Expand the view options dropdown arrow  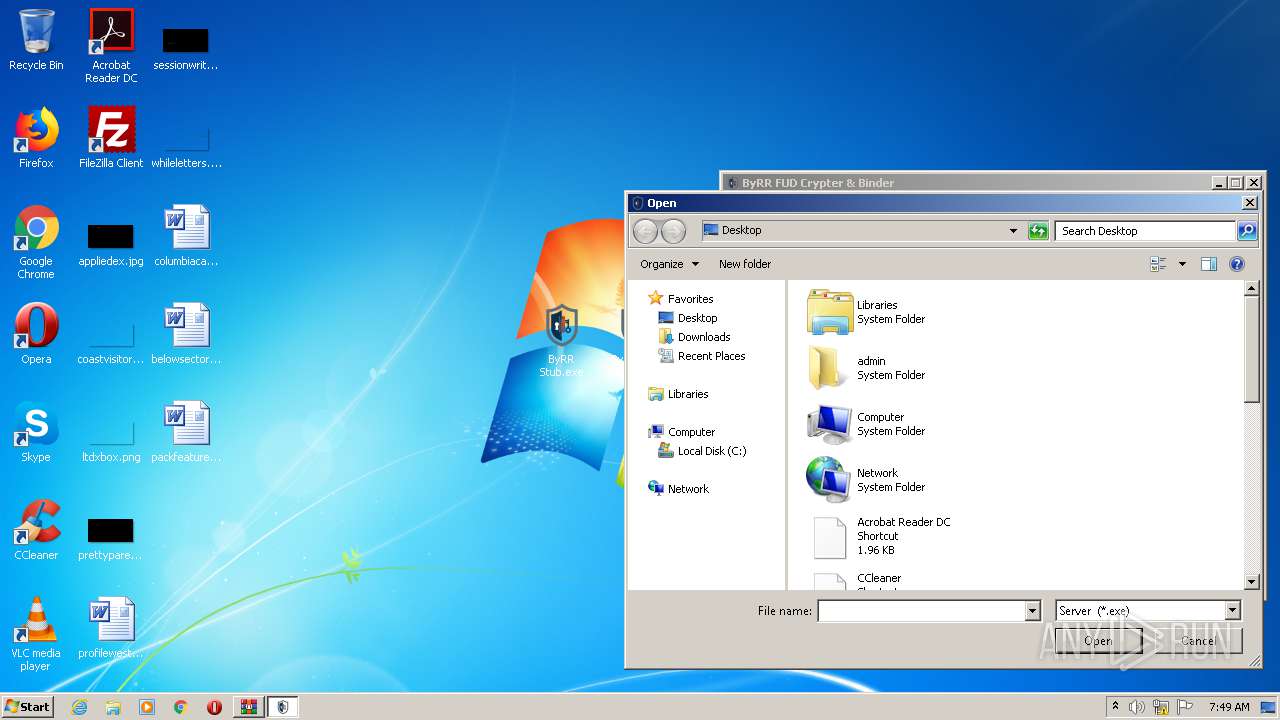(x=1182, y=264)
